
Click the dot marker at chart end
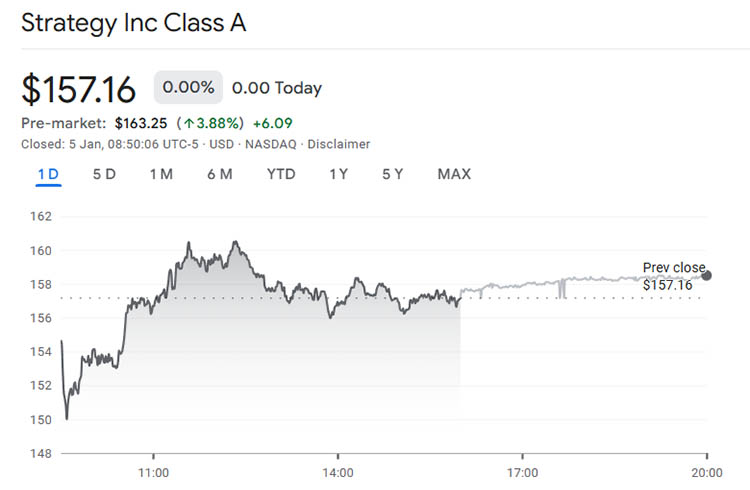pos(707,275)
